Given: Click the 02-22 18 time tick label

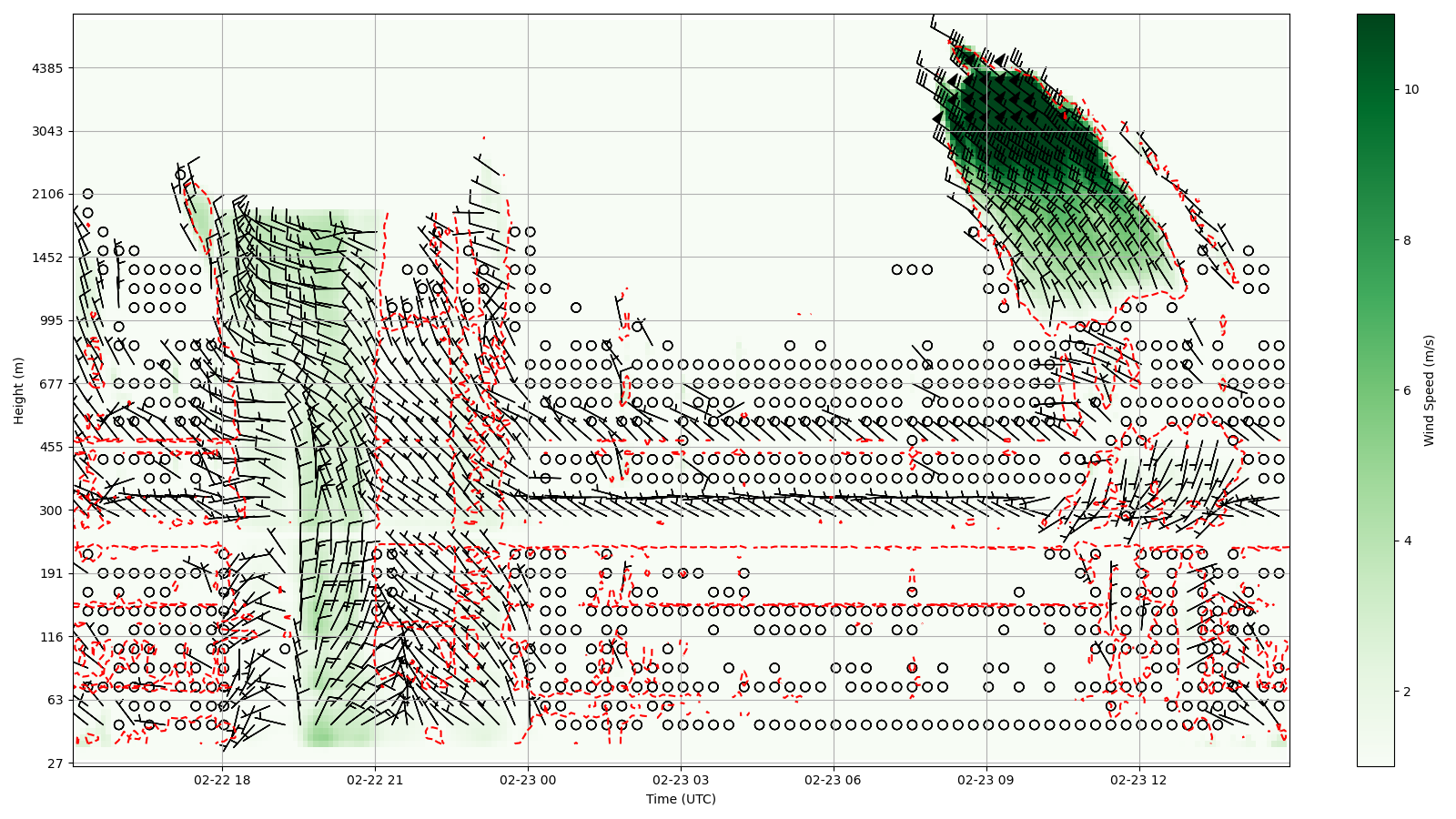Looking at the screenshot, I should pyautogui.click(x=222, y=780).
